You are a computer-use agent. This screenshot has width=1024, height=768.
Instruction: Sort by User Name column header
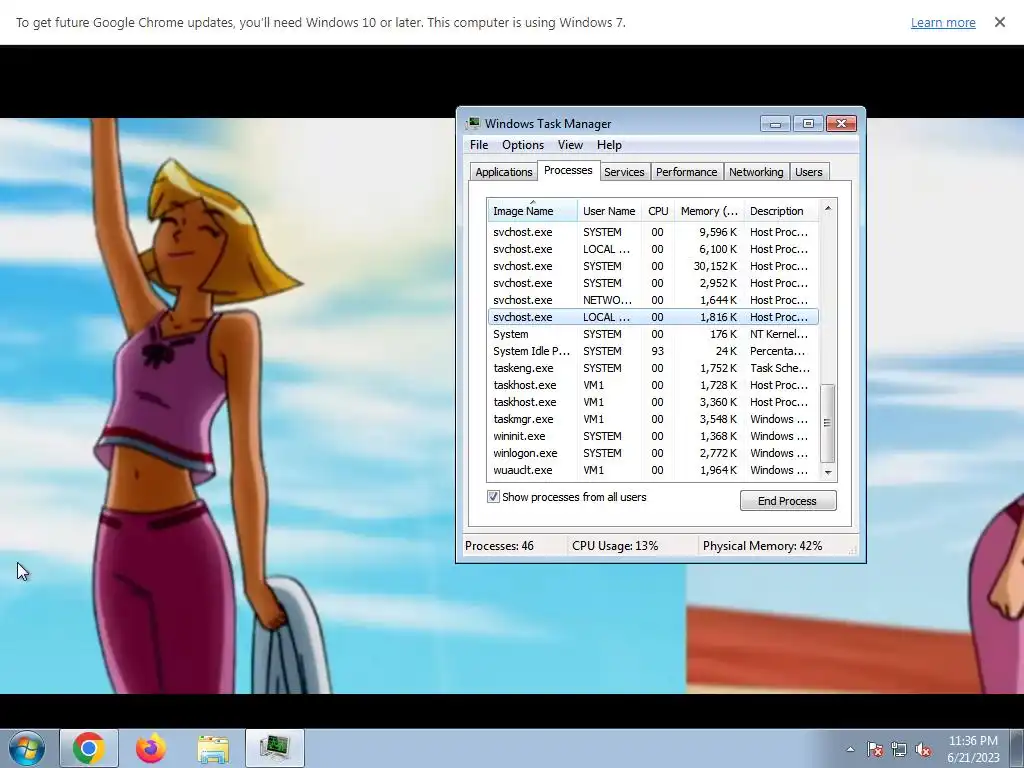click(609, 211)
